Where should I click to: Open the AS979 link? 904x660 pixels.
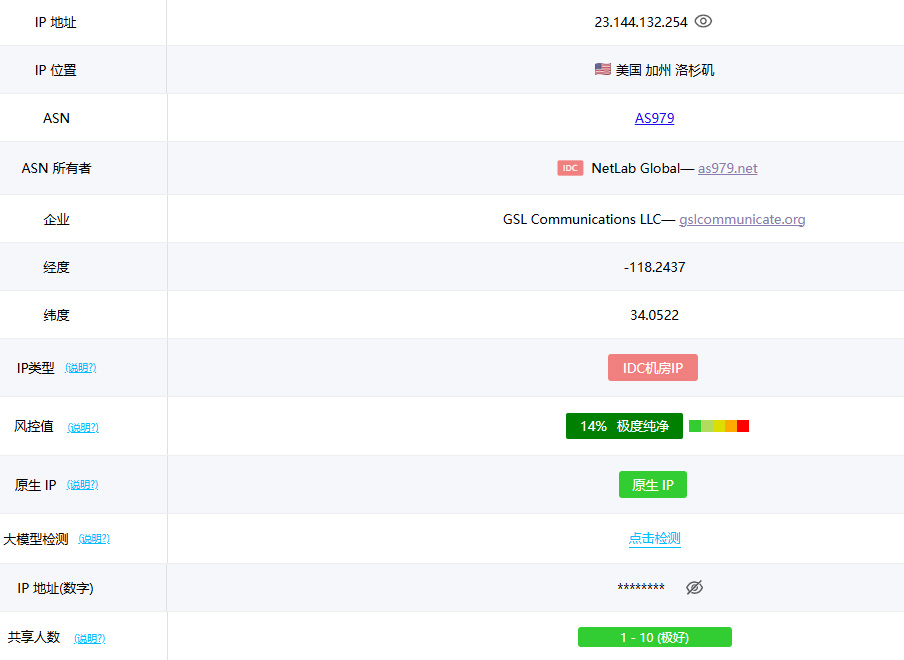(654, 118)
